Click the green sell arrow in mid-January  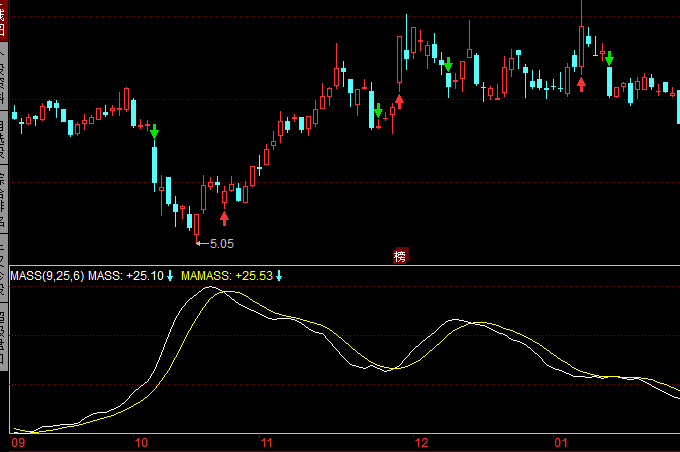coord(609,59)
